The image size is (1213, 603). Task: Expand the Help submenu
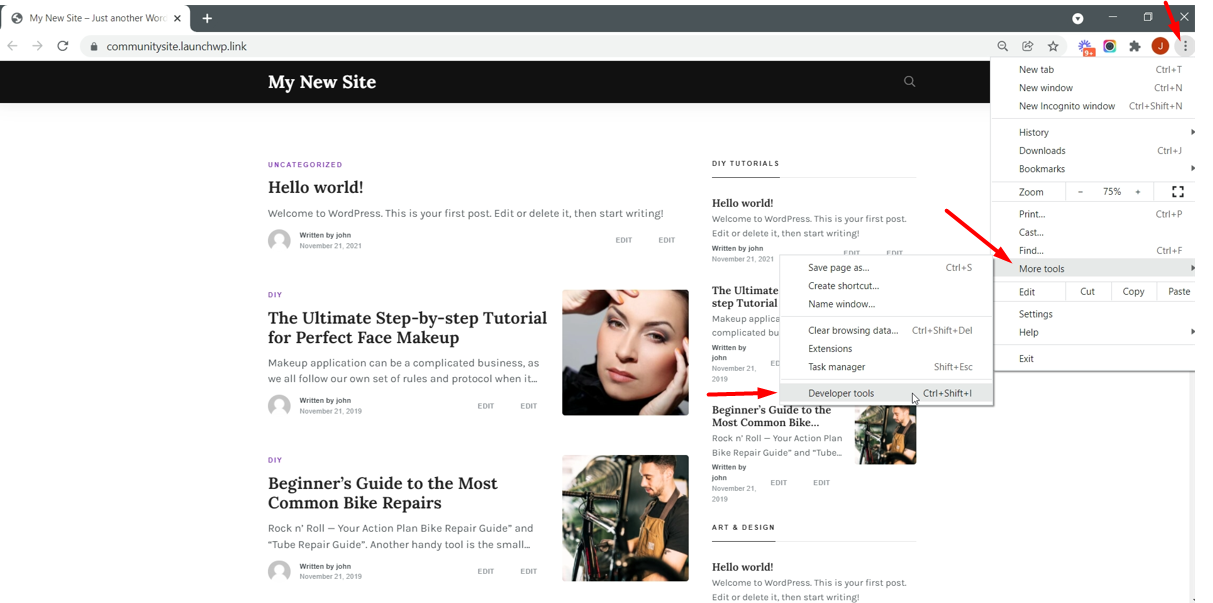pos(1092,332)
